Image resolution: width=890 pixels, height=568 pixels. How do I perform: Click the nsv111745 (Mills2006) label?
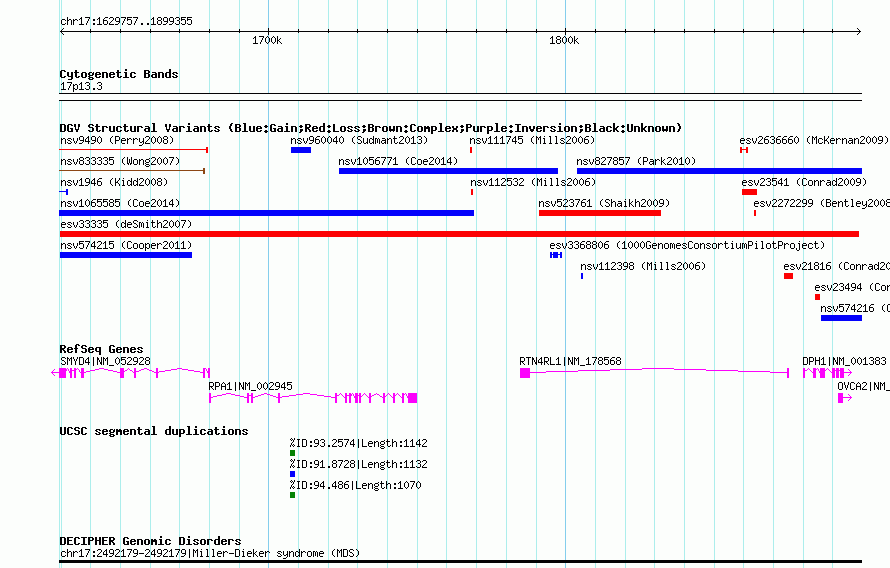pos(532,140)
